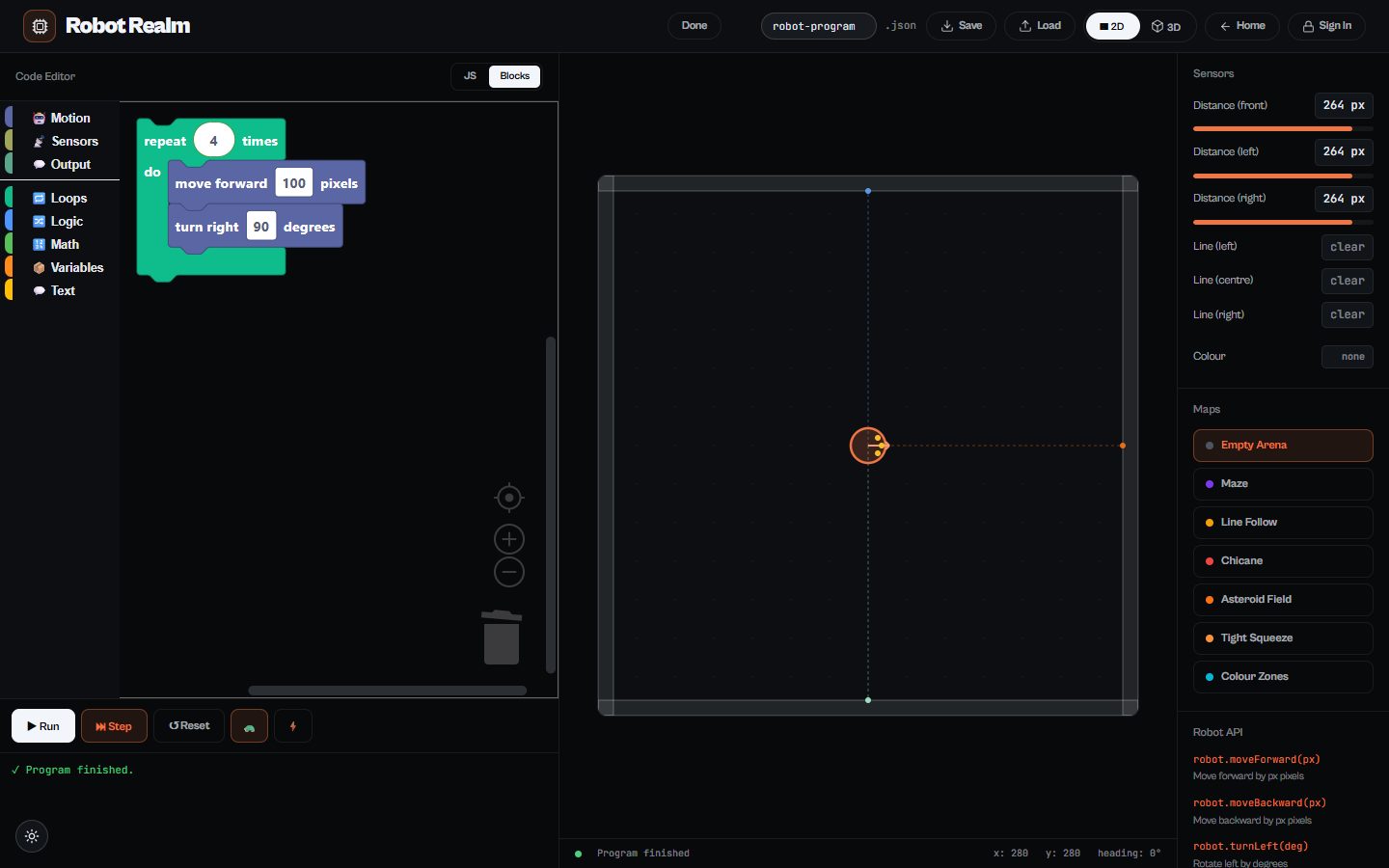Viewport: 1389px width, 868px height.
Task: Switch the code editor to Blocks mode
Action: [x=514, y=76]
